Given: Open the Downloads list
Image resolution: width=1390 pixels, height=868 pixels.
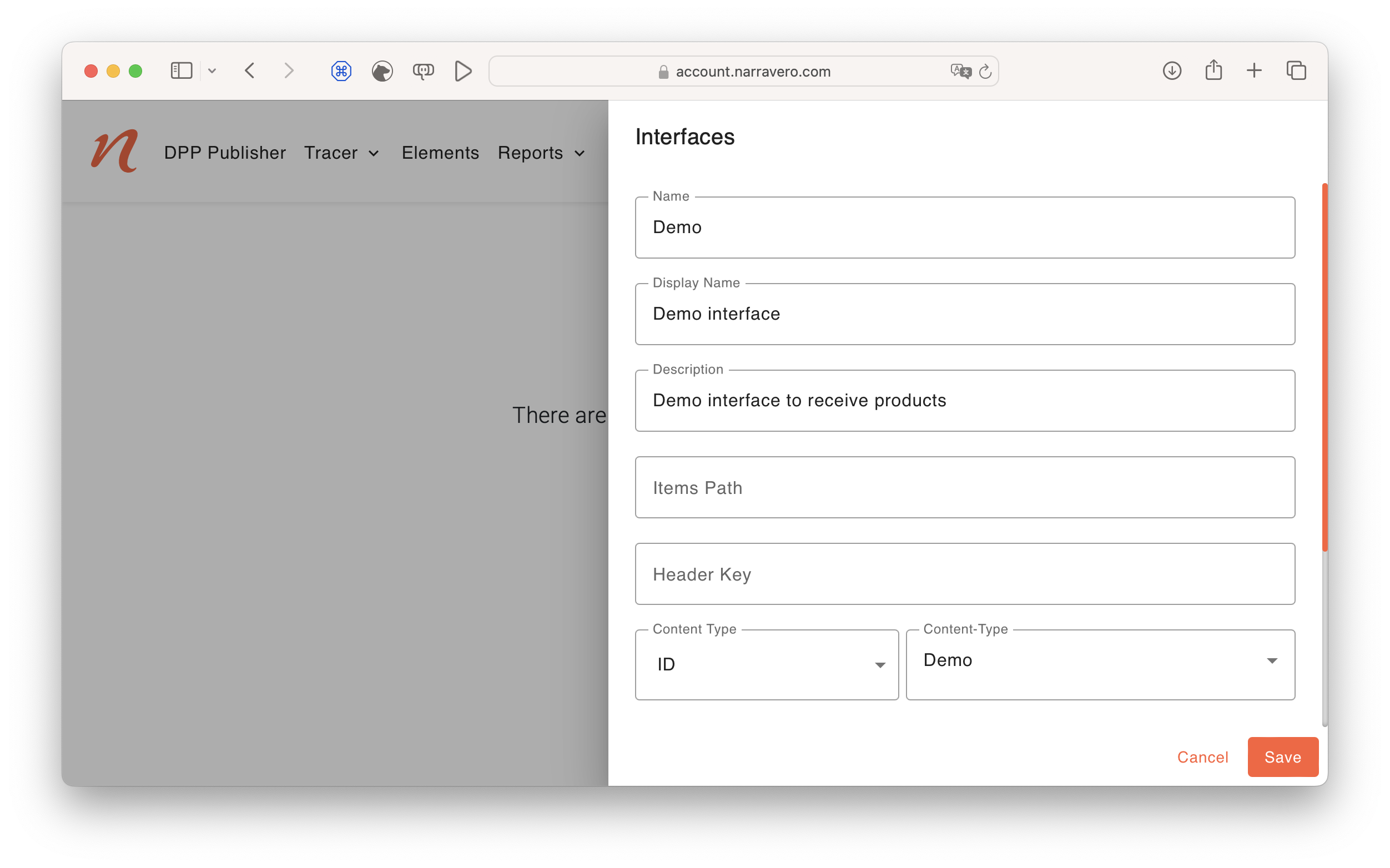Looking at the screenshot, I should (x=1171, y=70).
